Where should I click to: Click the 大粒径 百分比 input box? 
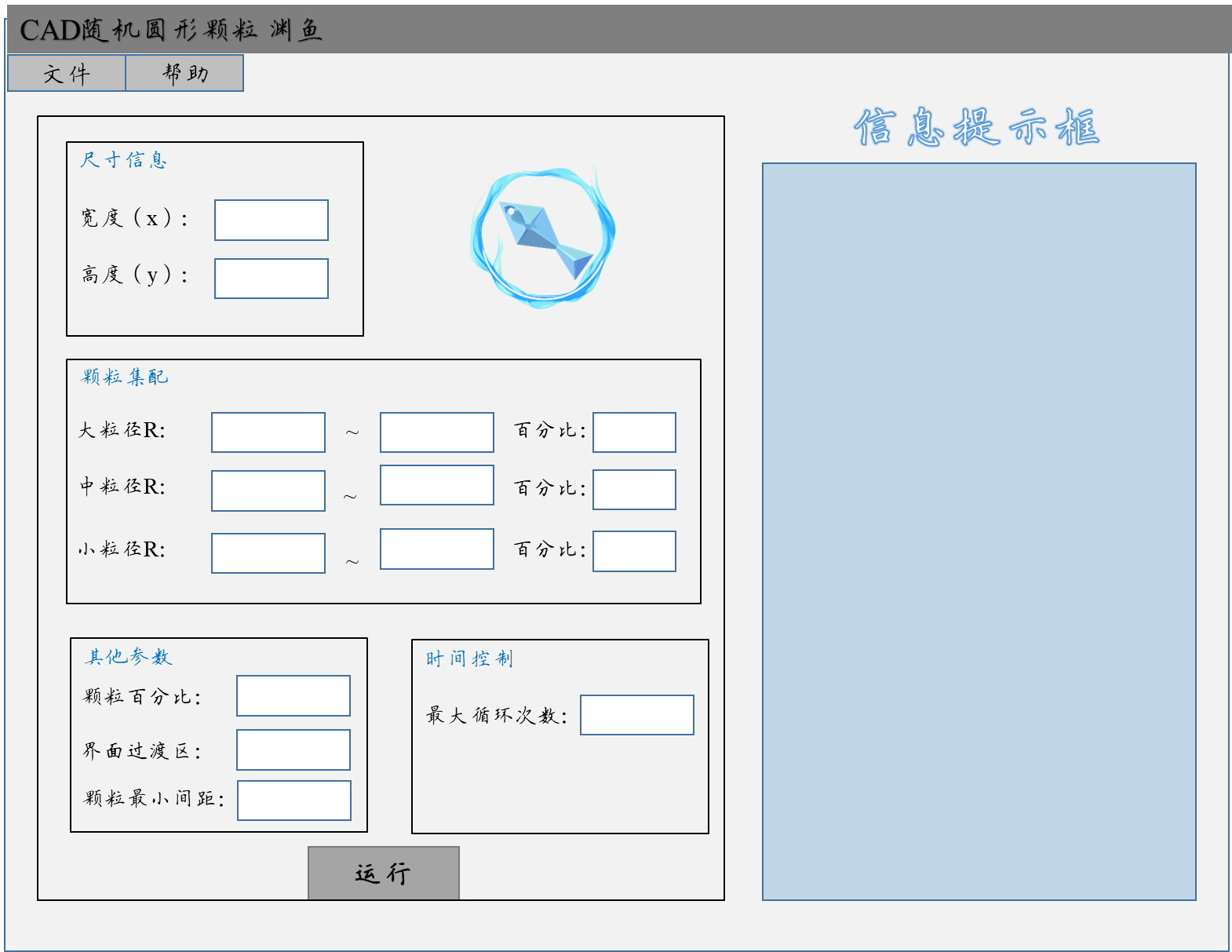point(634,432)
